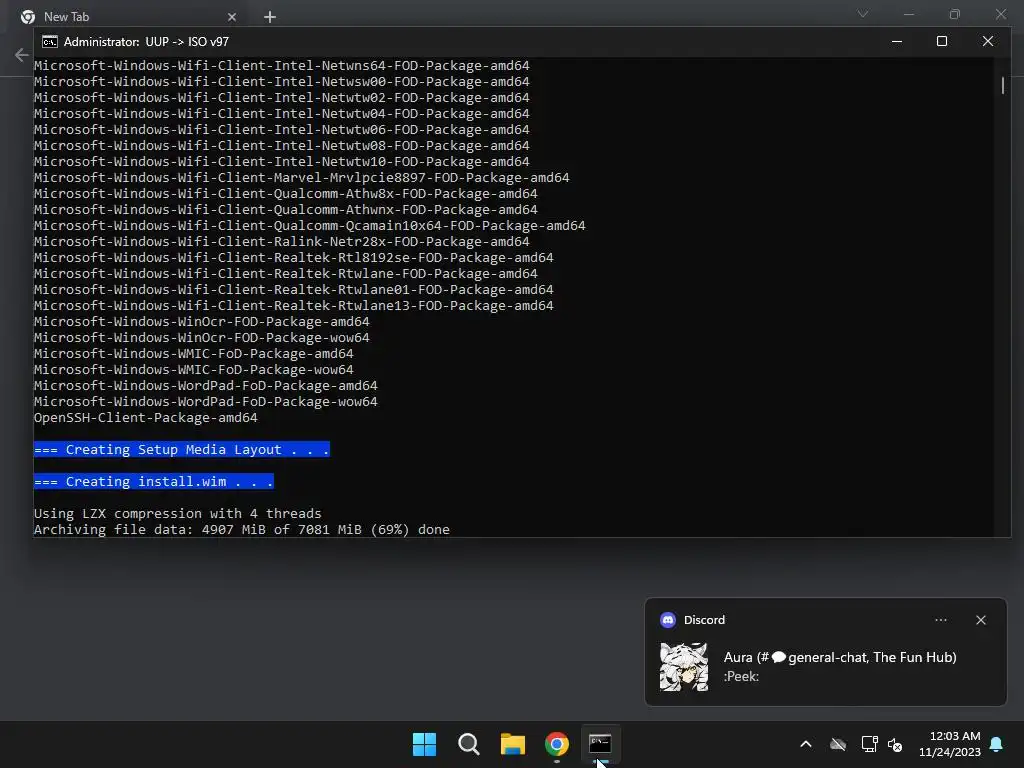Select the Chrome New Tab tab

(129, 17)
